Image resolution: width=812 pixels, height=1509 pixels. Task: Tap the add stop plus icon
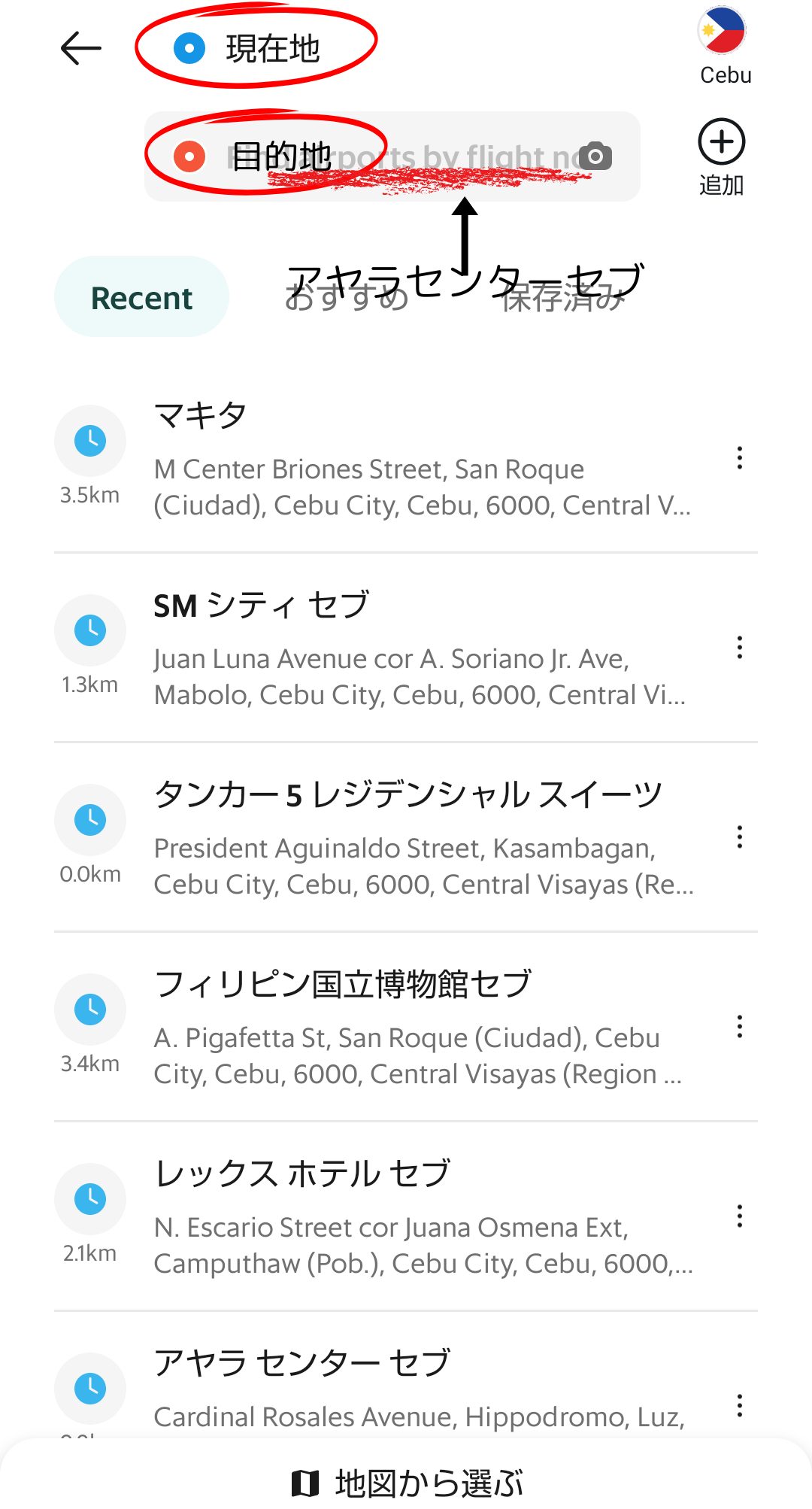(721, 142)
